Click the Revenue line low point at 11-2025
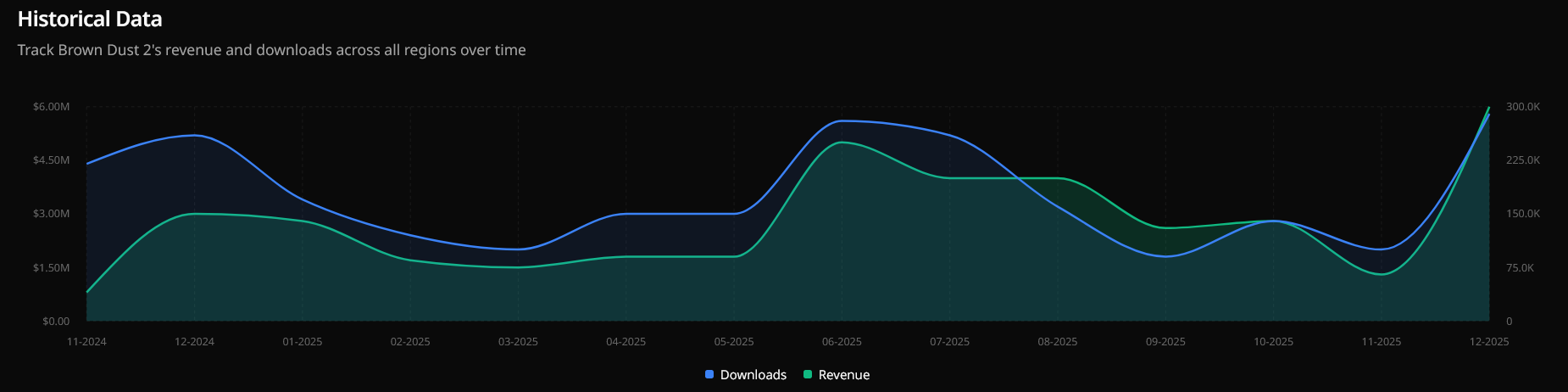 coord(1381,274)
